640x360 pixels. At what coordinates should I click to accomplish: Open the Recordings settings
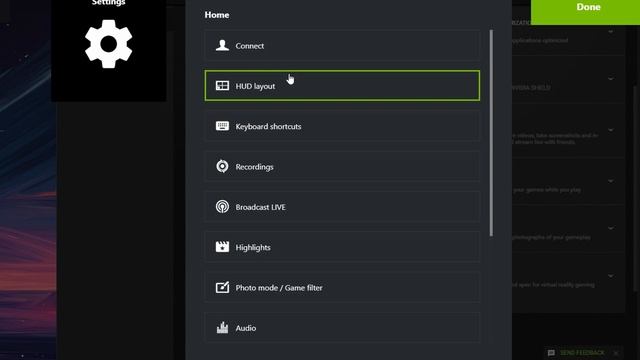click(342, 167)
